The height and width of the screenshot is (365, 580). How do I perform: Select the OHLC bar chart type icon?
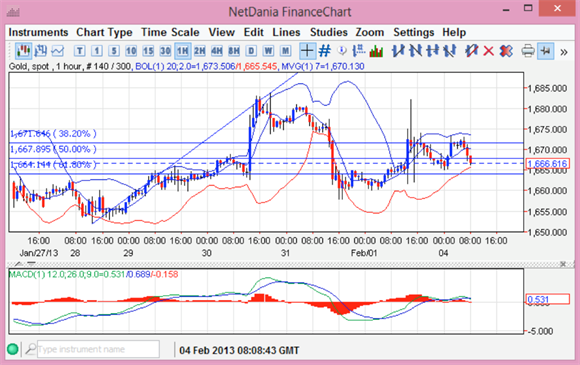[41, 51]
